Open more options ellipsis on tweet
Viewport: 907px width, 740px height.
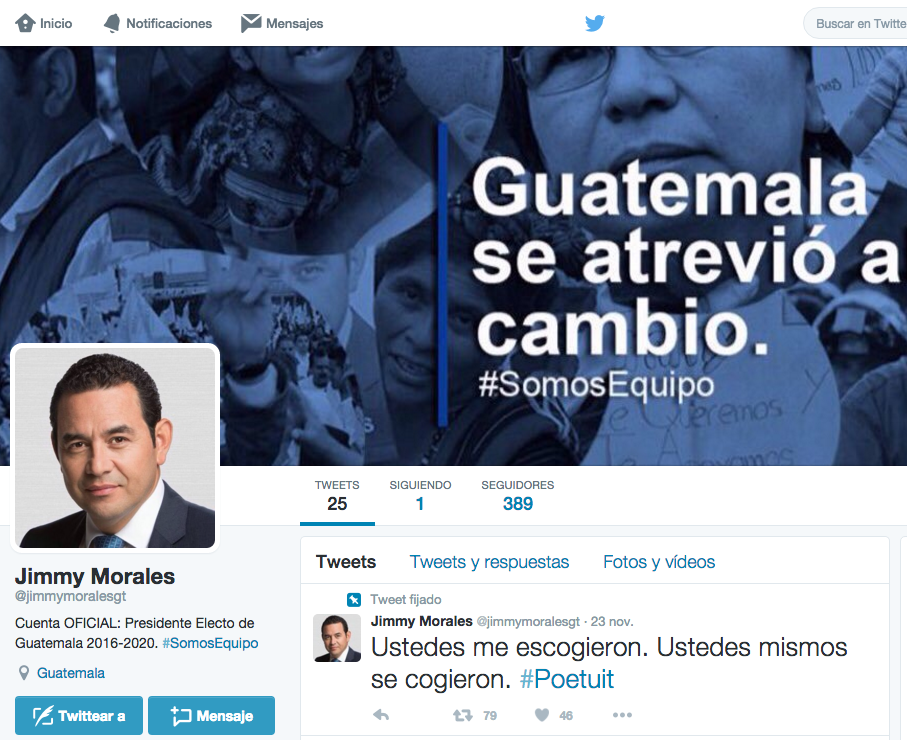[x=622, y=715]
